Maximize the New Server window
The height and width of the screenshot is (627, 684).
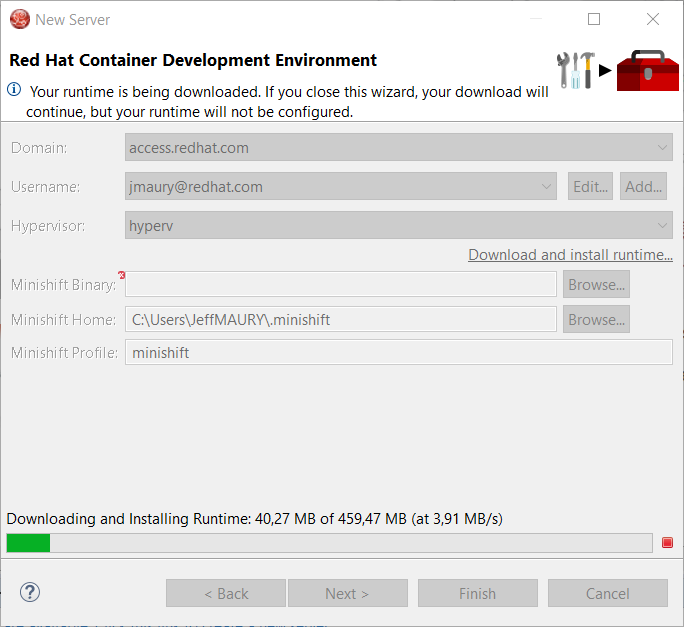pos(594,19)
